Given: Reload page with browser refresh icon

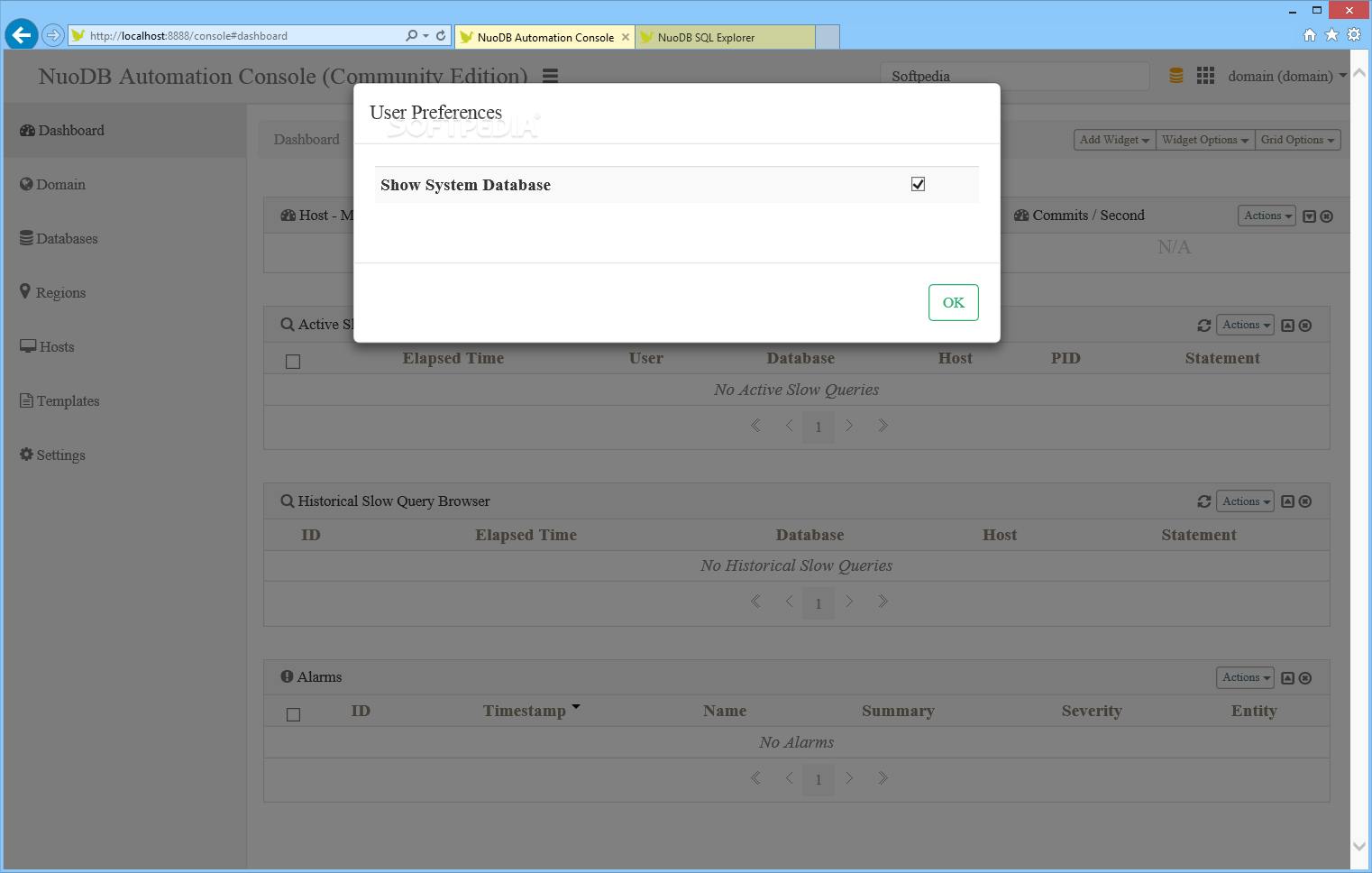Looking at the screenshot, I should (441, 36).
